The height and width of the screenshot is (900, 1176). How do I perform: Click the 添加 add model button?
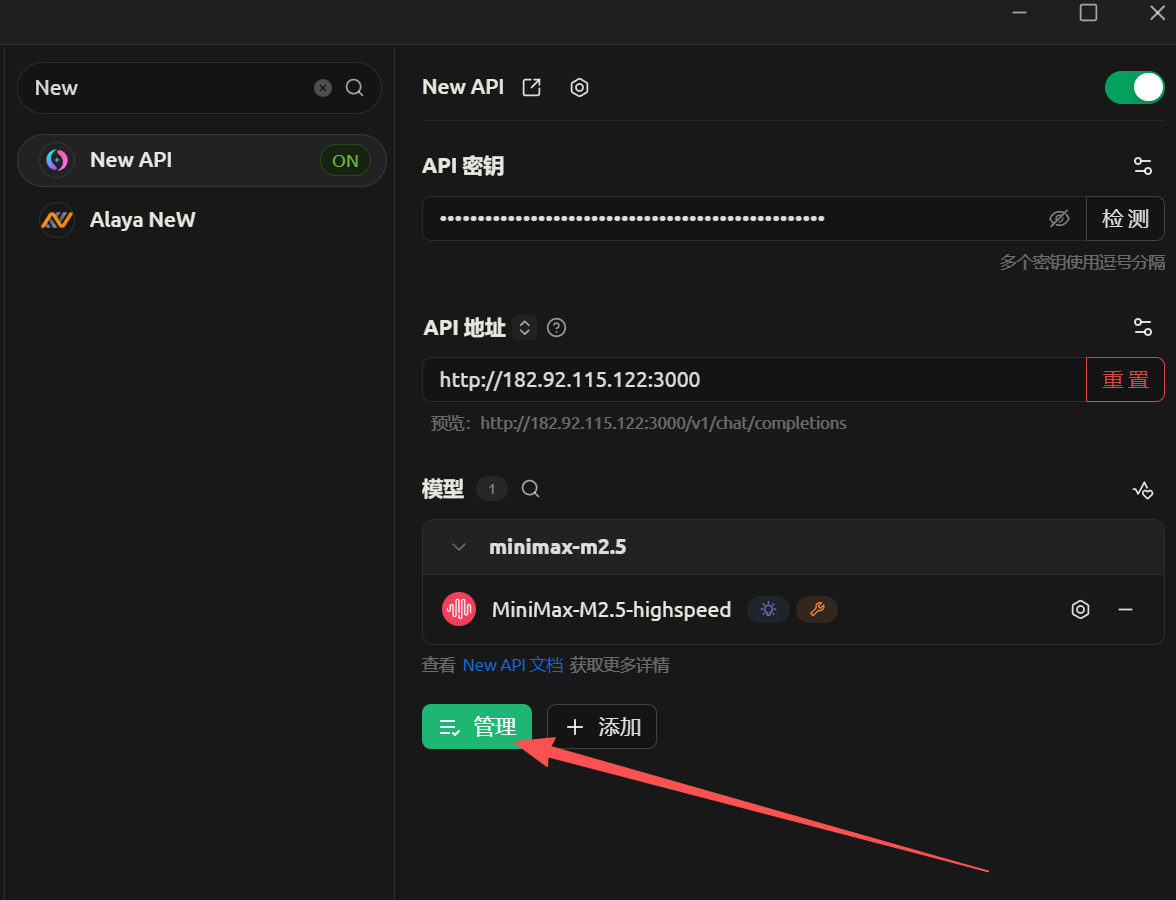[x=602, y=727]
